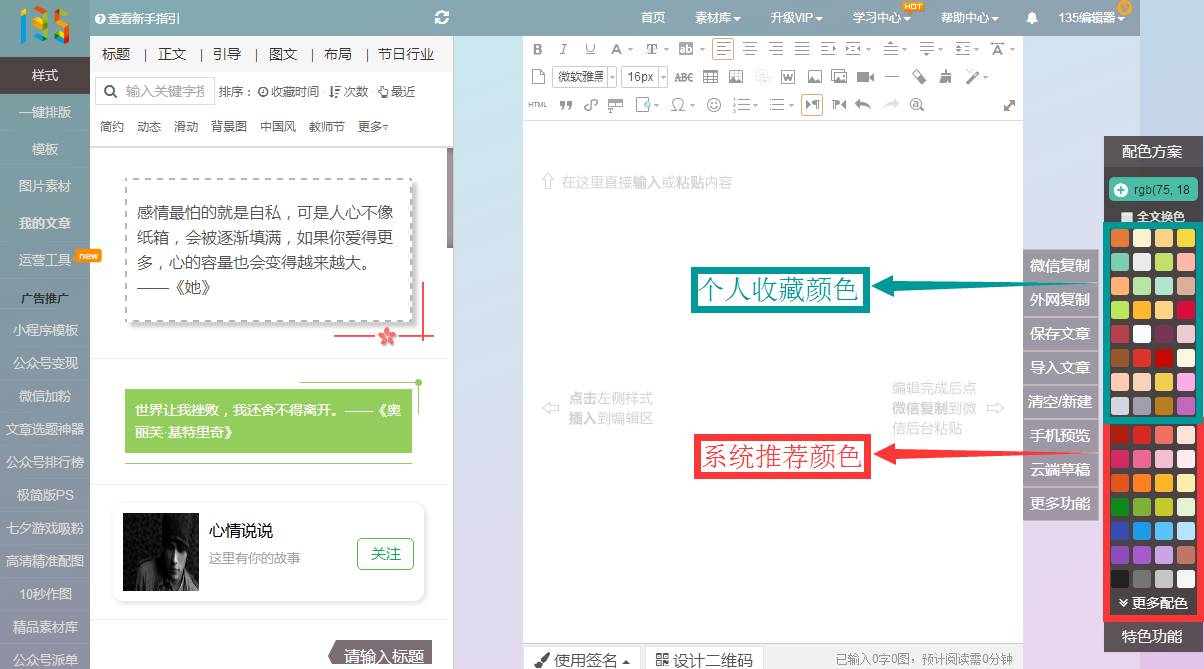
Task: Open 我的文章 in left sidebar
Action: 45,223
